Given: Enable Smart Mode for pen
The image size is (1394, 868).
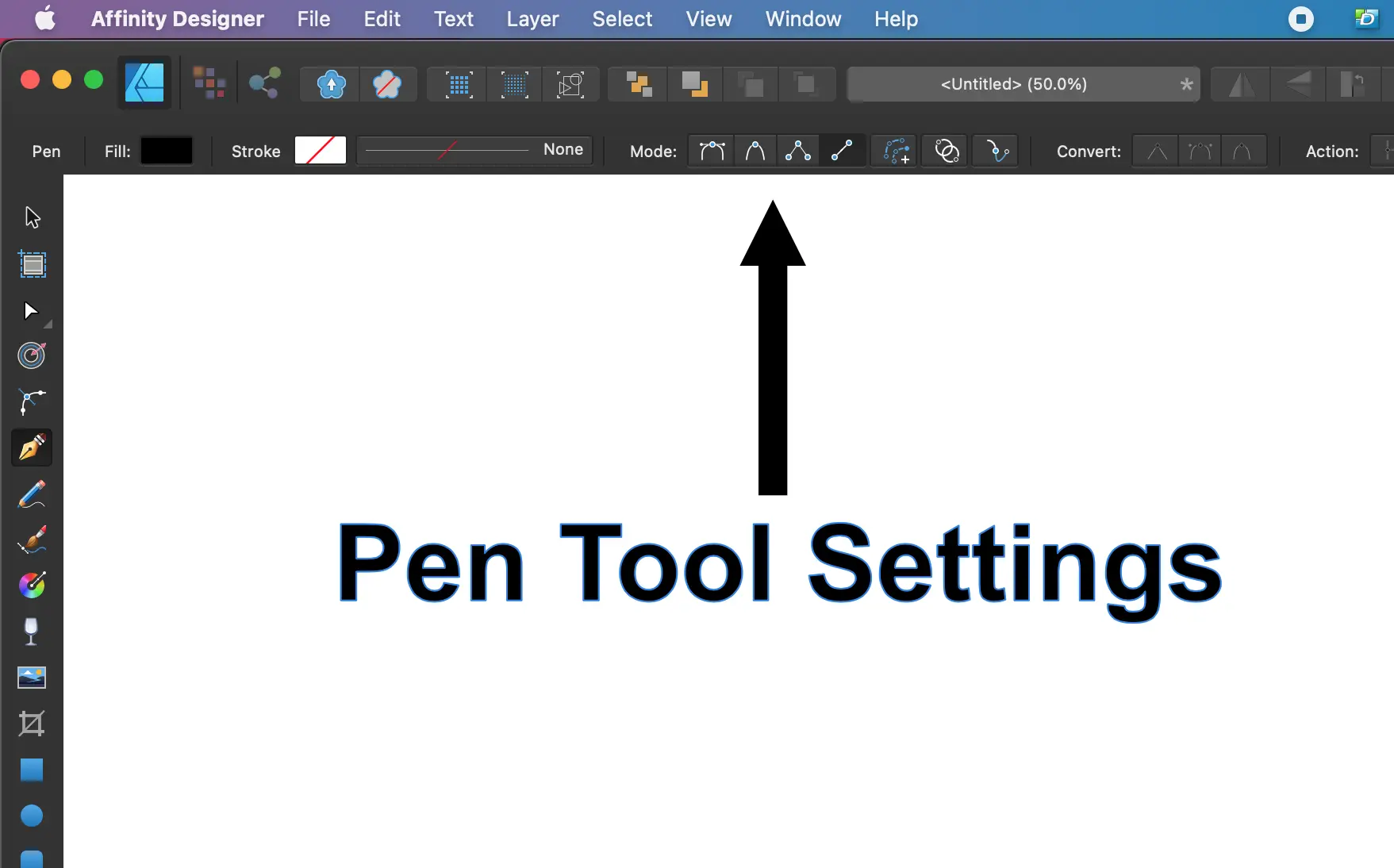Looking at the screenshot, I should [755, 151].
